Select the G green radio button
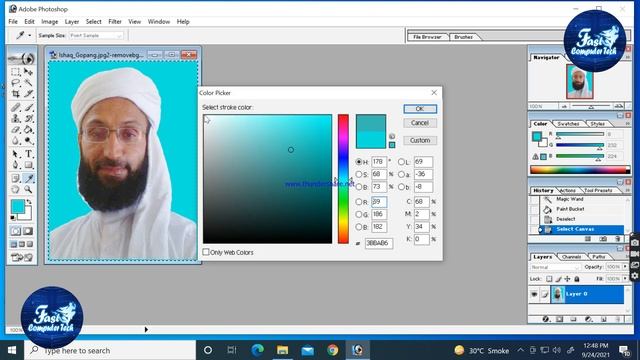 (359, 214)
